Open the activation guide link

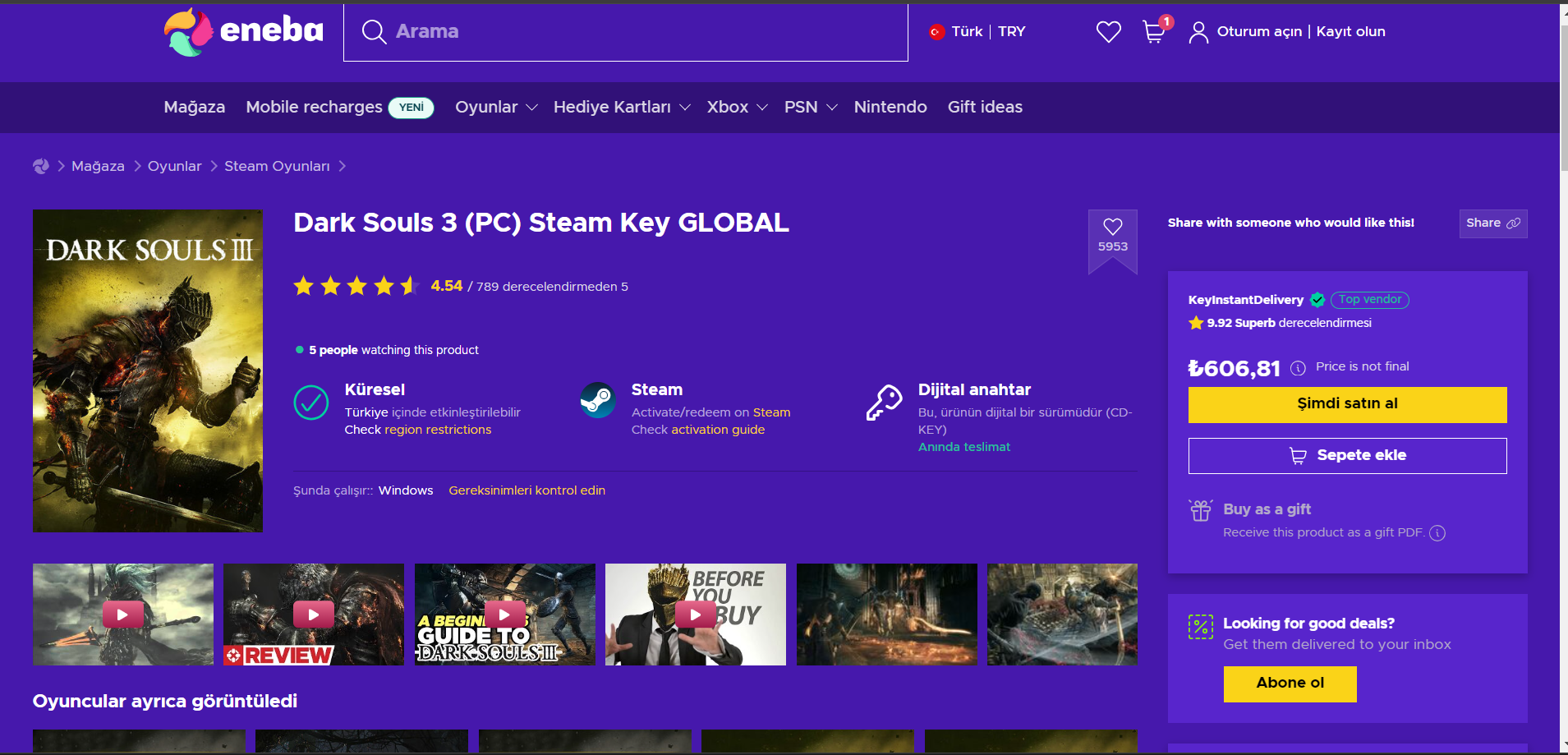718,430
